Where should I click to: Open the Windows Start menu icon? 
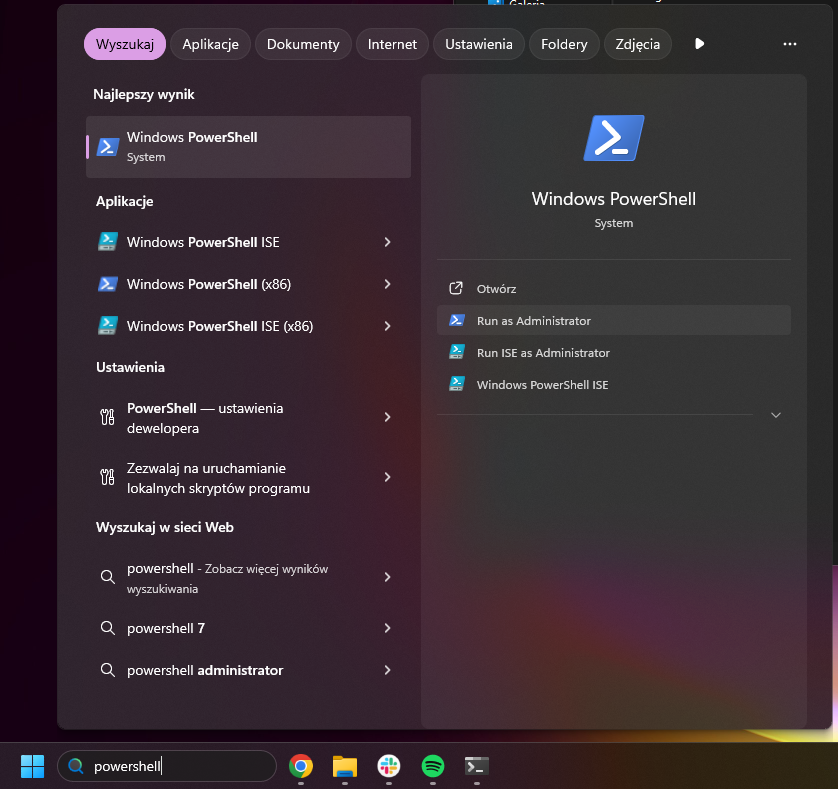32,766
